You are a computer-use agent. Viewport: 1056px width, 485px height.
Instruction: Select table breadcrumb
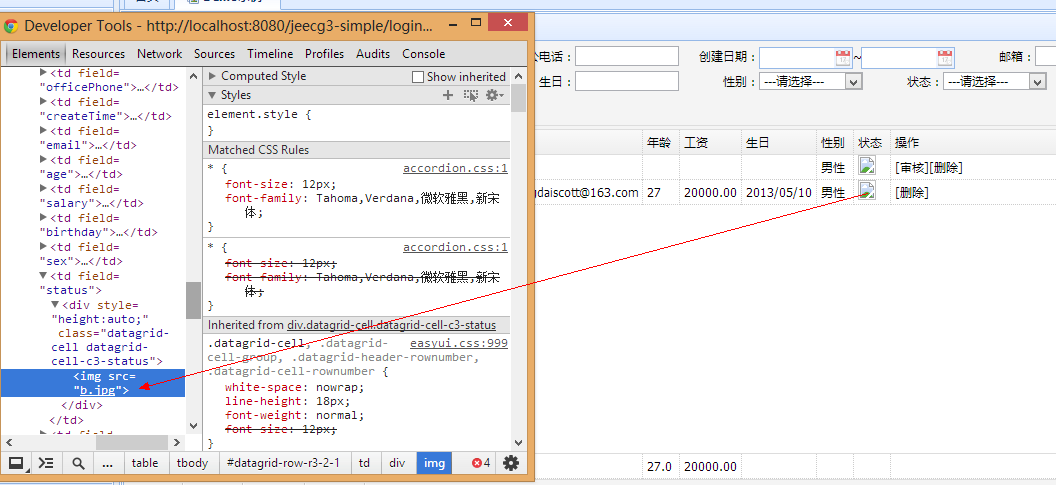point(145,463)
